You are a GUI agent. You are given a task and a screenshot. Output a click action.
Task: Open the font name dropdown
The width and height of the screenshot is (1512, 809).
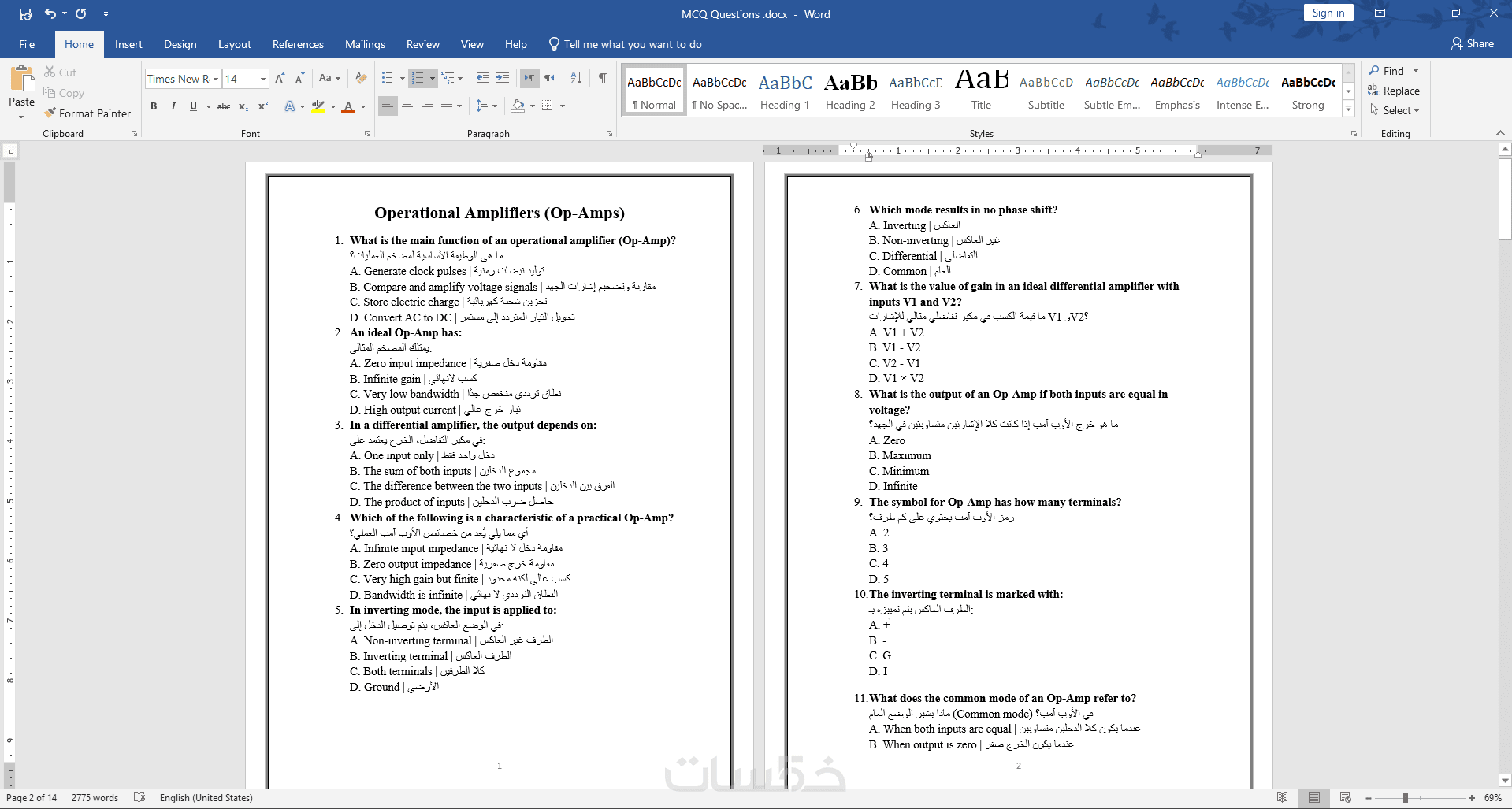(x=216, y=79)
